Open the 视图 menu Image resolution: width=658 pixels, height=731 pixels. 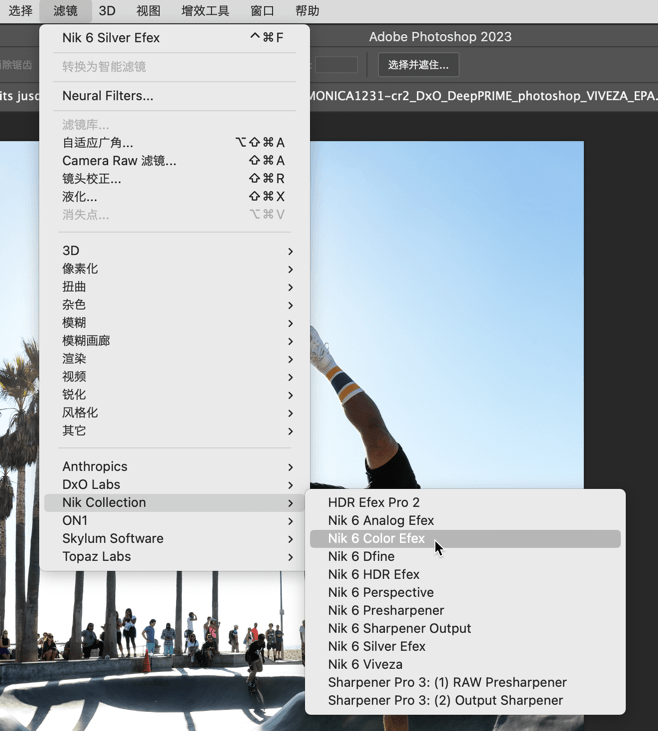pos(148,11)
